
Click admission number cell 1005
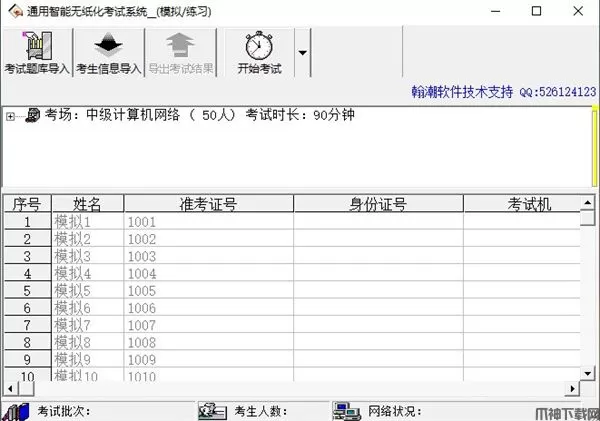coord(209,290)
